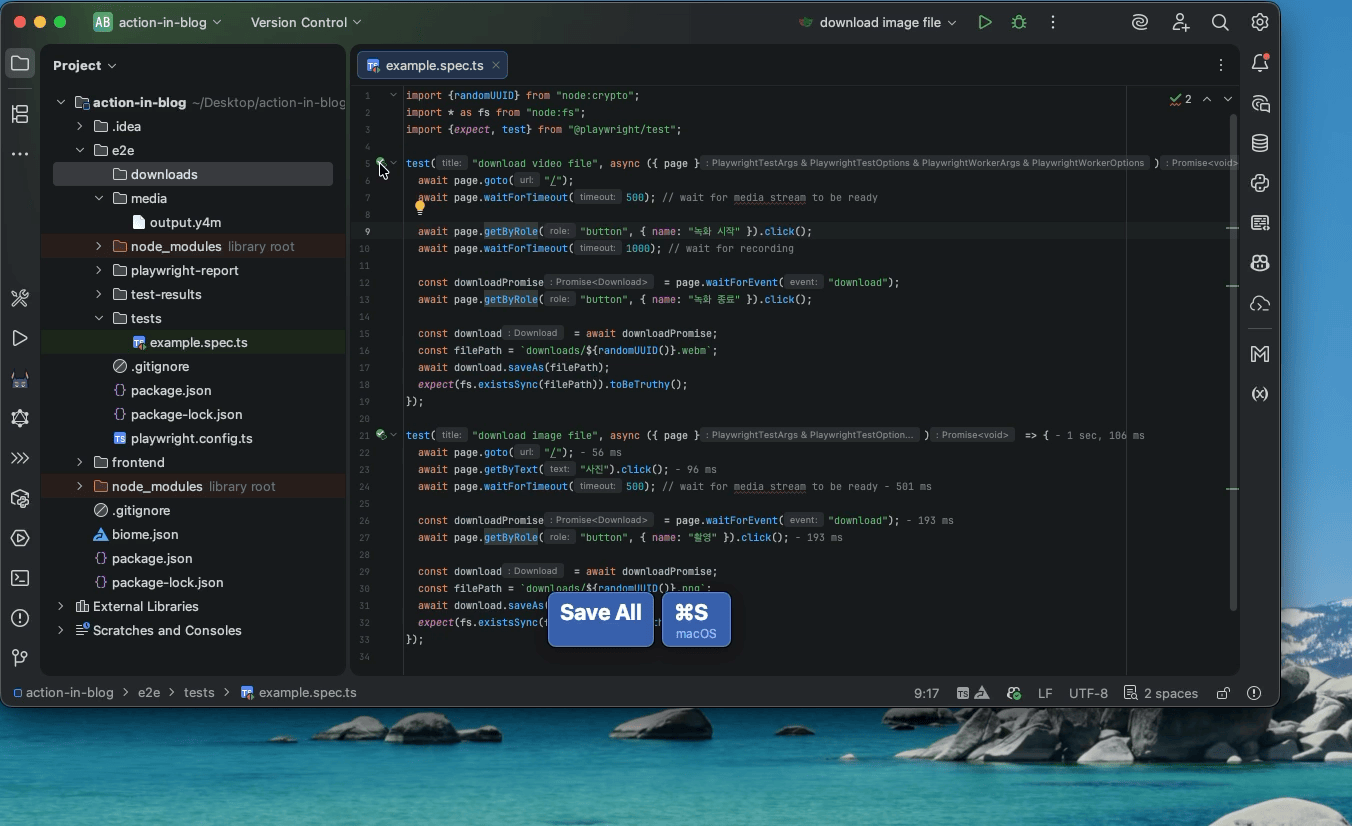Image resolution: width=1352 pixels, height=826 pixels.
Task: Click the UTF-8 encoding selector
Action: click(x=1088, y=693)
